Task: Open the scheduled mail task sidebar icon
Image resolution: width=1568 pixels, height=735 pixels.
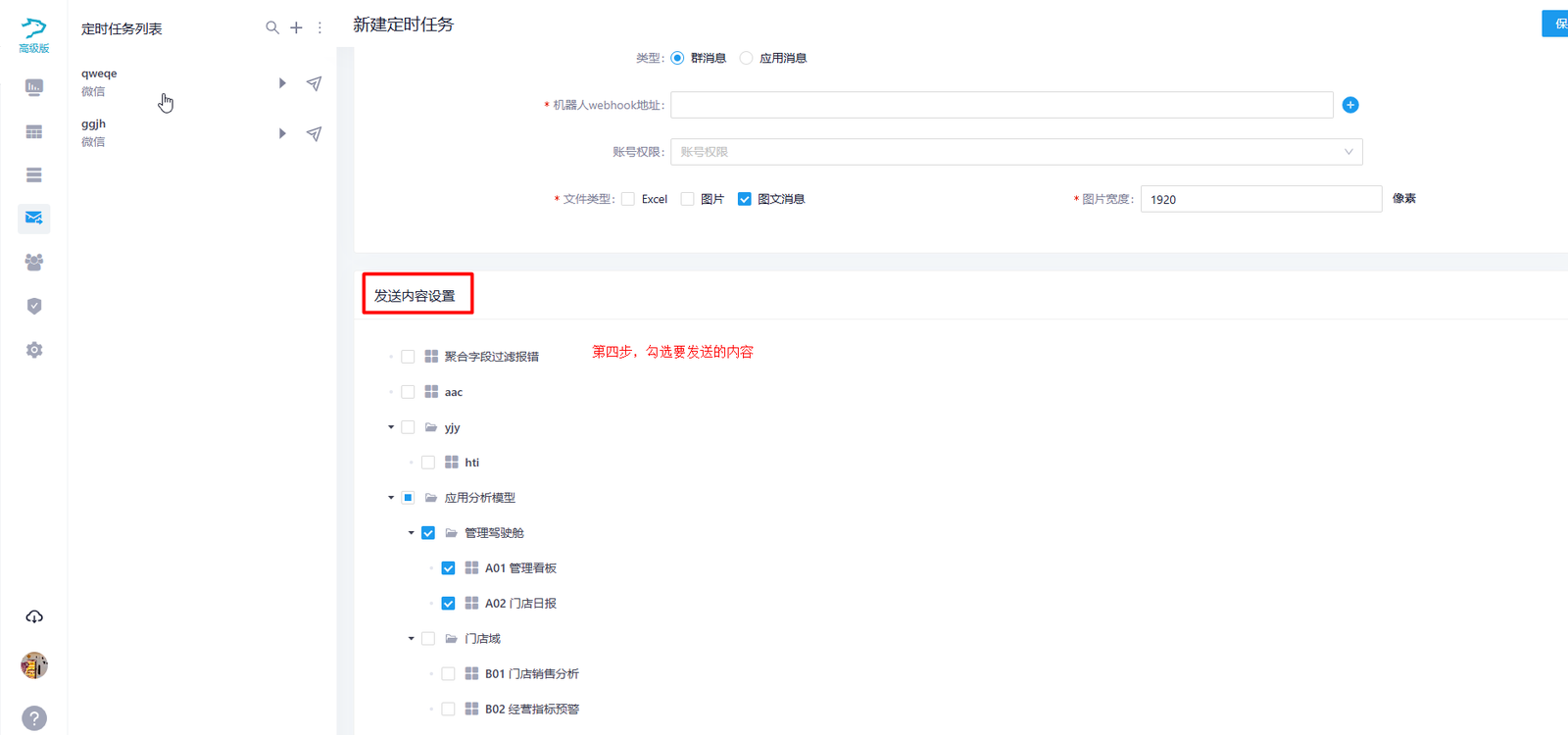Action: [34, 218]
